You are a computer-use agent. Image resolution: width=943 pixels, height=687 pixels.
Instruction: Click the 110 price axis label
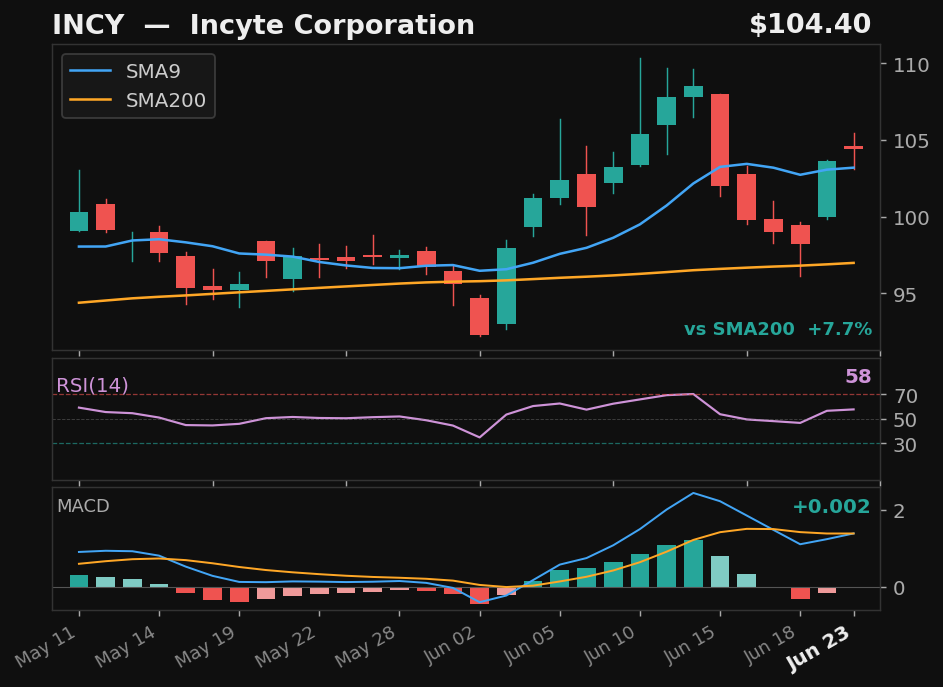coord(911,65)
